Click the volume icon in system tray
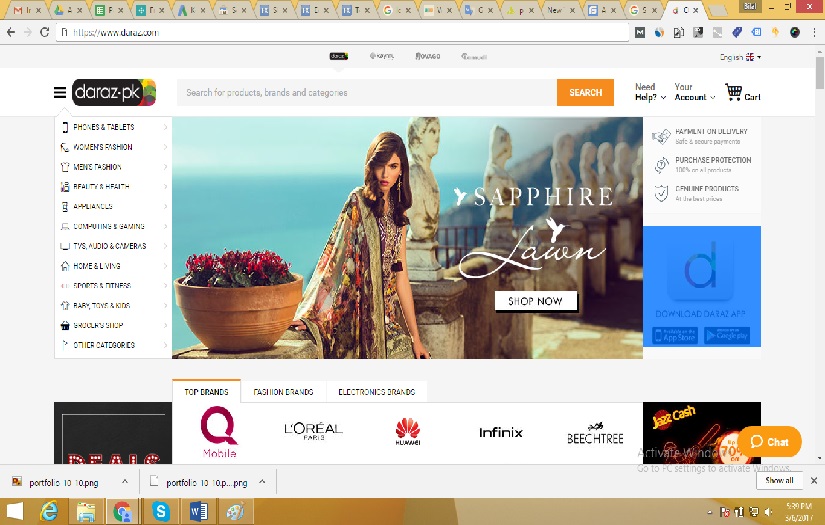 click(x=769, y=512)
